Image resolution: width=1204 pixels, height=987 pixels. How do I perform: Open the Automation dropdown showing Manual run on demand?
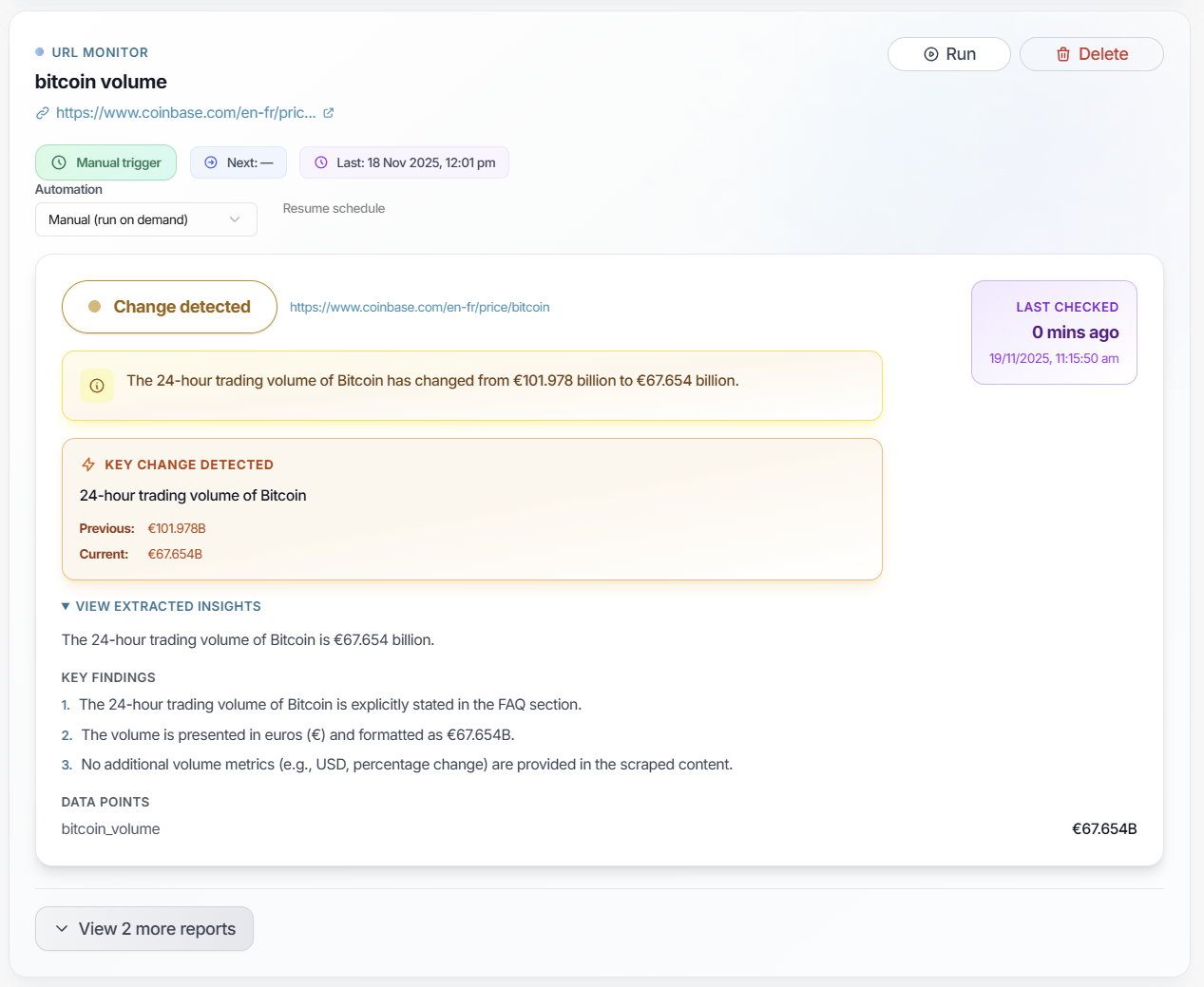coord(145,219)
